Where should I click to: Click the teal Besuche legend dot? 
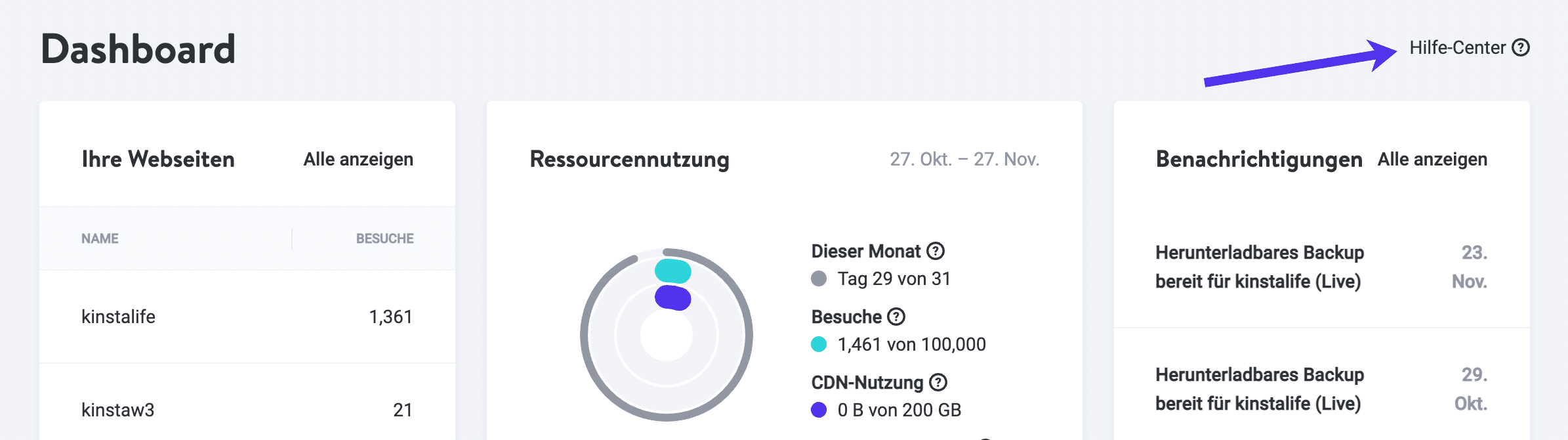[819, 343]
